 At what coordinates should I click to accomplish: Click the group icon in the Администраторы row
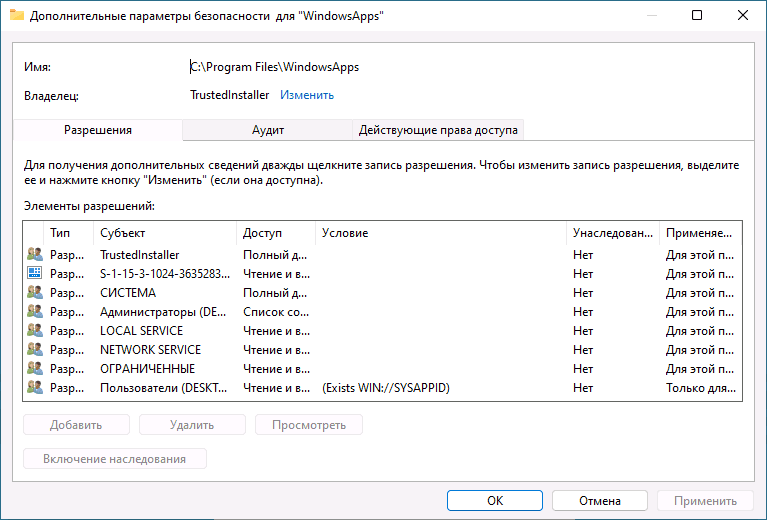[x=35, y=312]
